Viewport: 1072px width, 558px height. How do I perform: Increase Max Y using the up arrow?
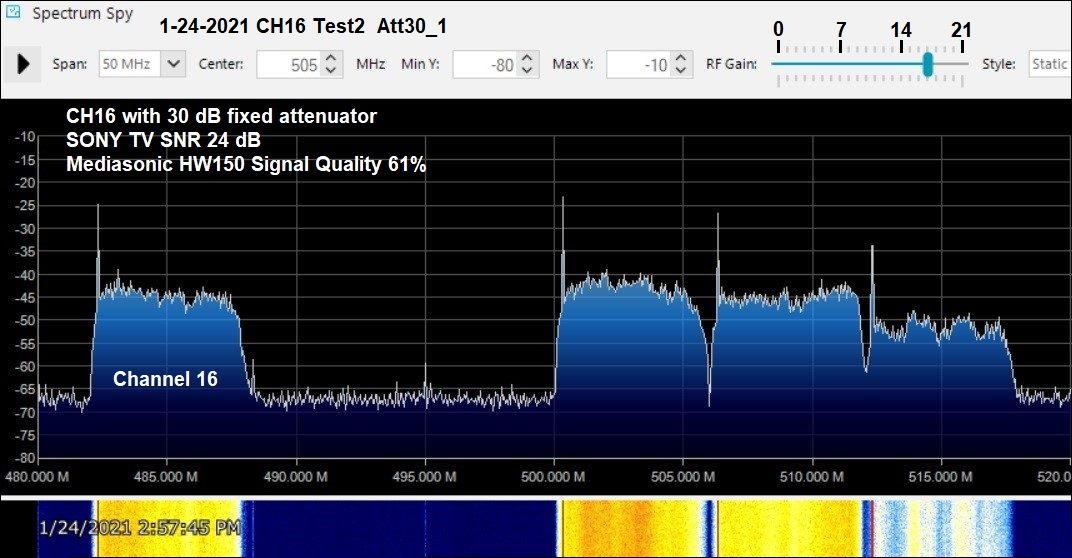(681, 58)
